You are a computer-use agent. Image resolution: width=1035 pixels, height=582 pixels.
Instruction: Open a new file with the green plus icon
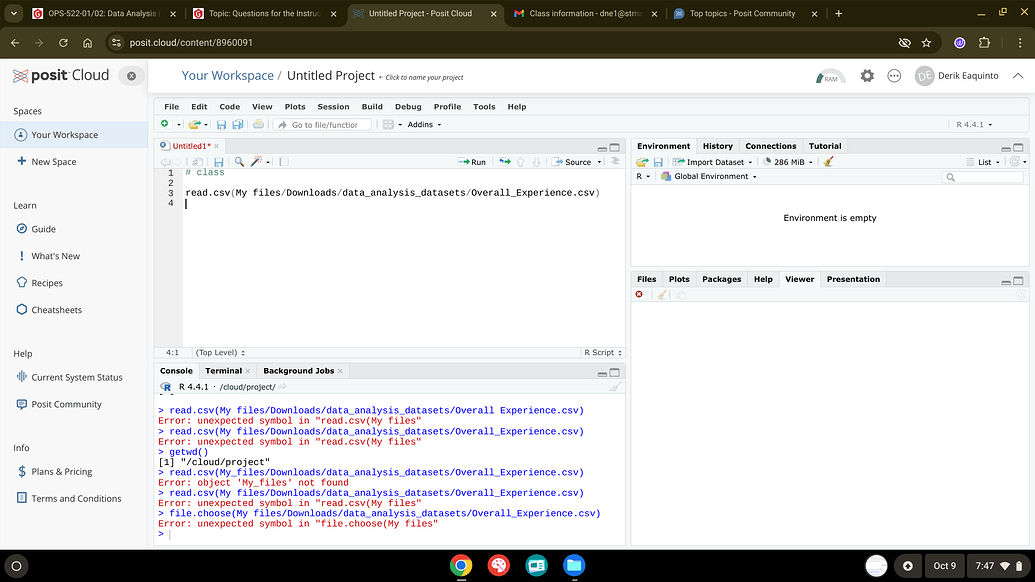[x=166, y=124]
